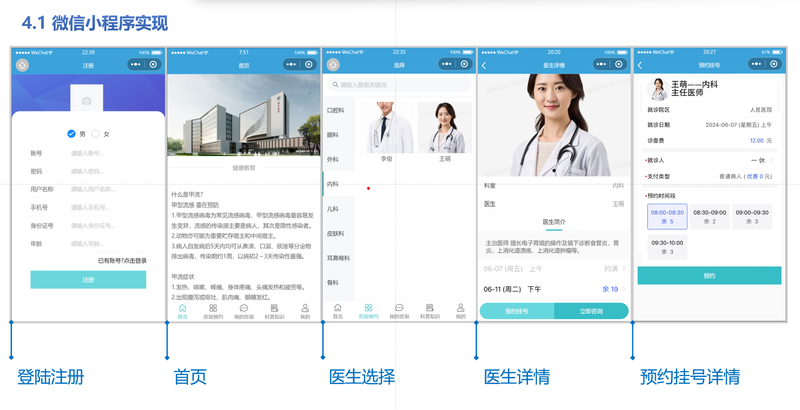
Task: Tap the teal 预约 confirm button
Action: pos(709,276)
